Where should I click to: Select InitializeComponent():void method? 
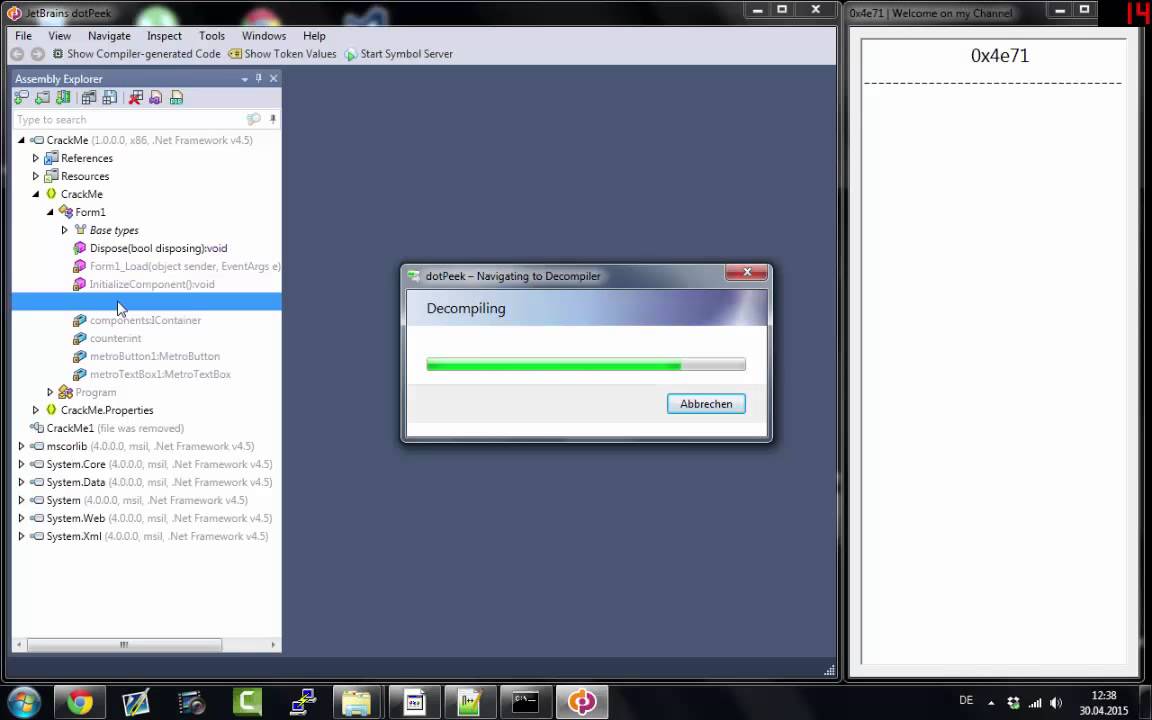[x=151, y=284]
